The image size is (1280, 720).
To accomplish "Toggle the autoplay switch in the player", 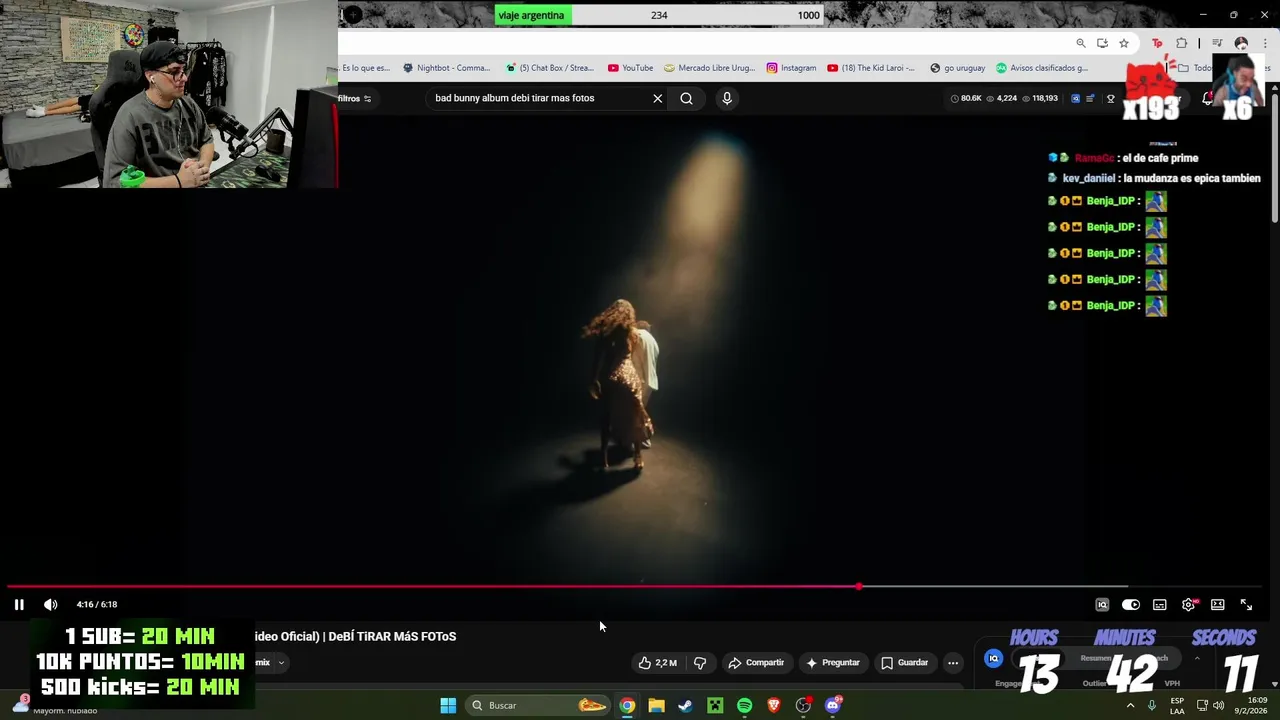I will tap(1131, 605).
